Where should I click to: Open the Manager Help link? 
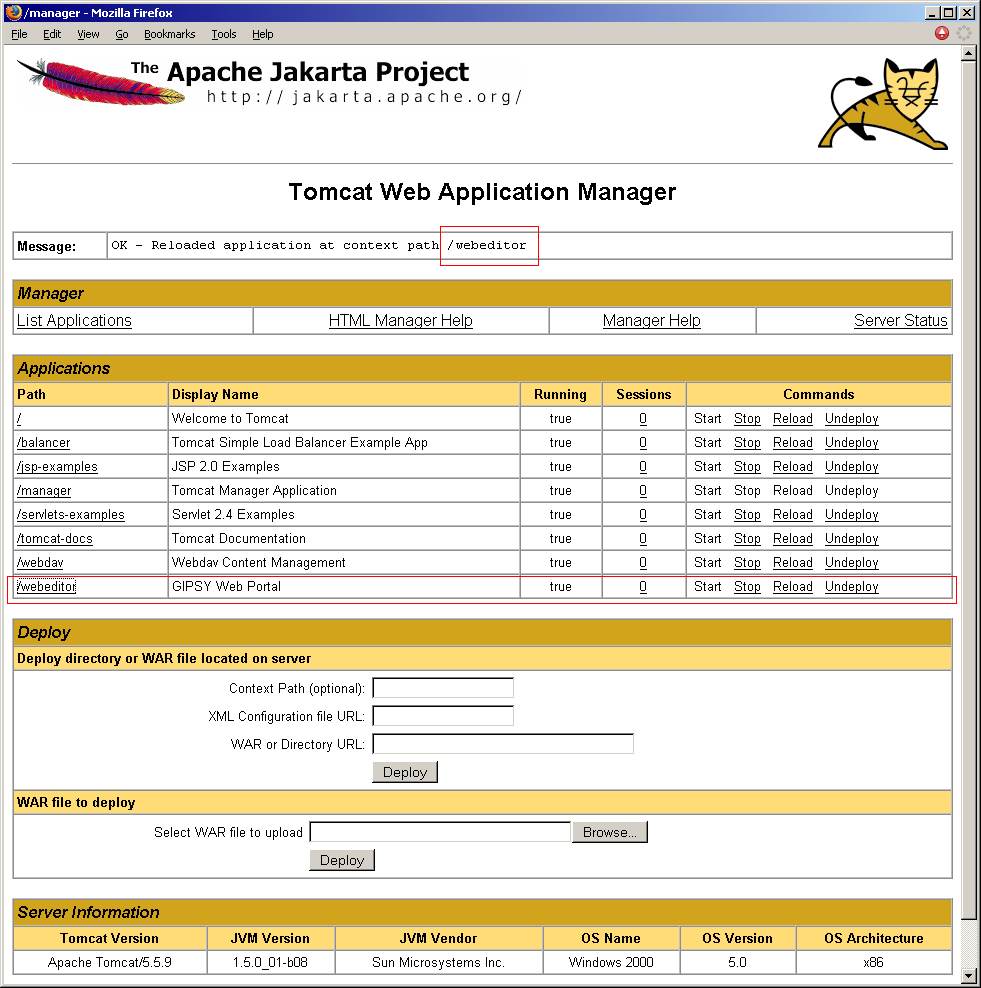[x=651, y=321]
